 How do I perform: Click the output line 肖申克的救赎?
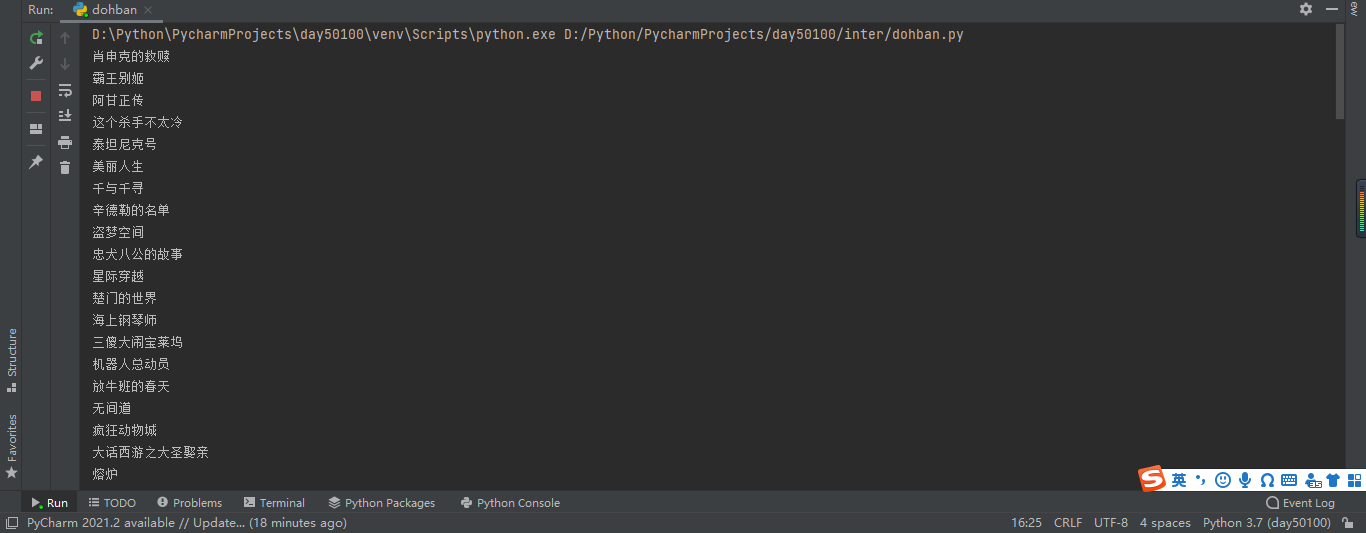[x=131, y=56]
